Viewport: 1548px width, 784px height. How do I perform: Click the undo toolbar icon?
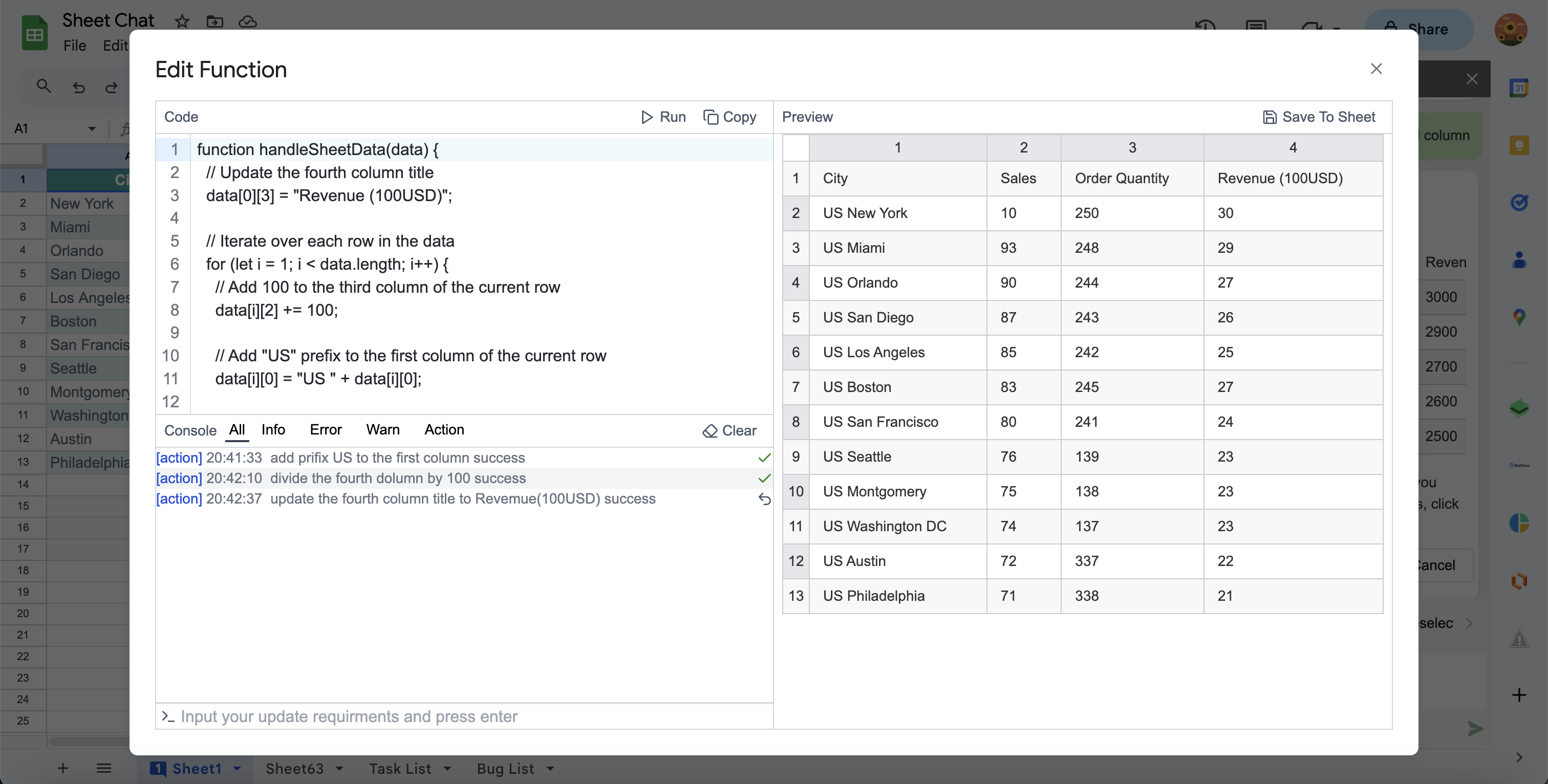click(x=79, y=87)
